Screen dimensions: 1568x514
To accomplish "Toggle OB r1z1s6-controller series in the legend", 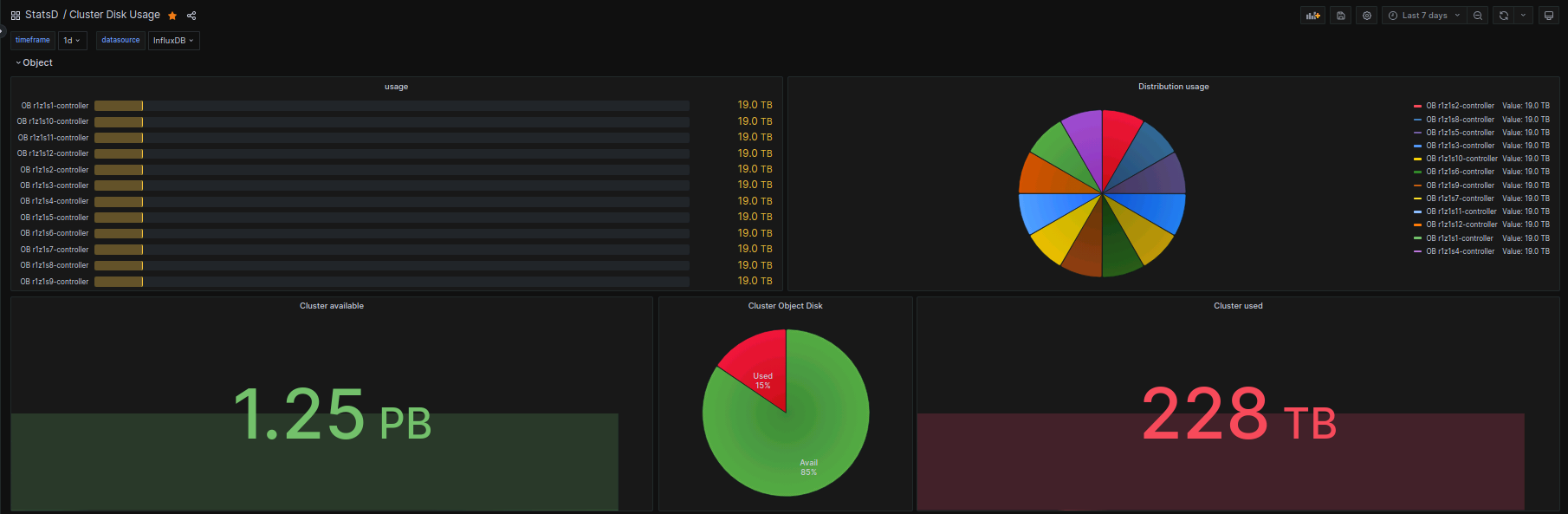I will coord(1460,172).
